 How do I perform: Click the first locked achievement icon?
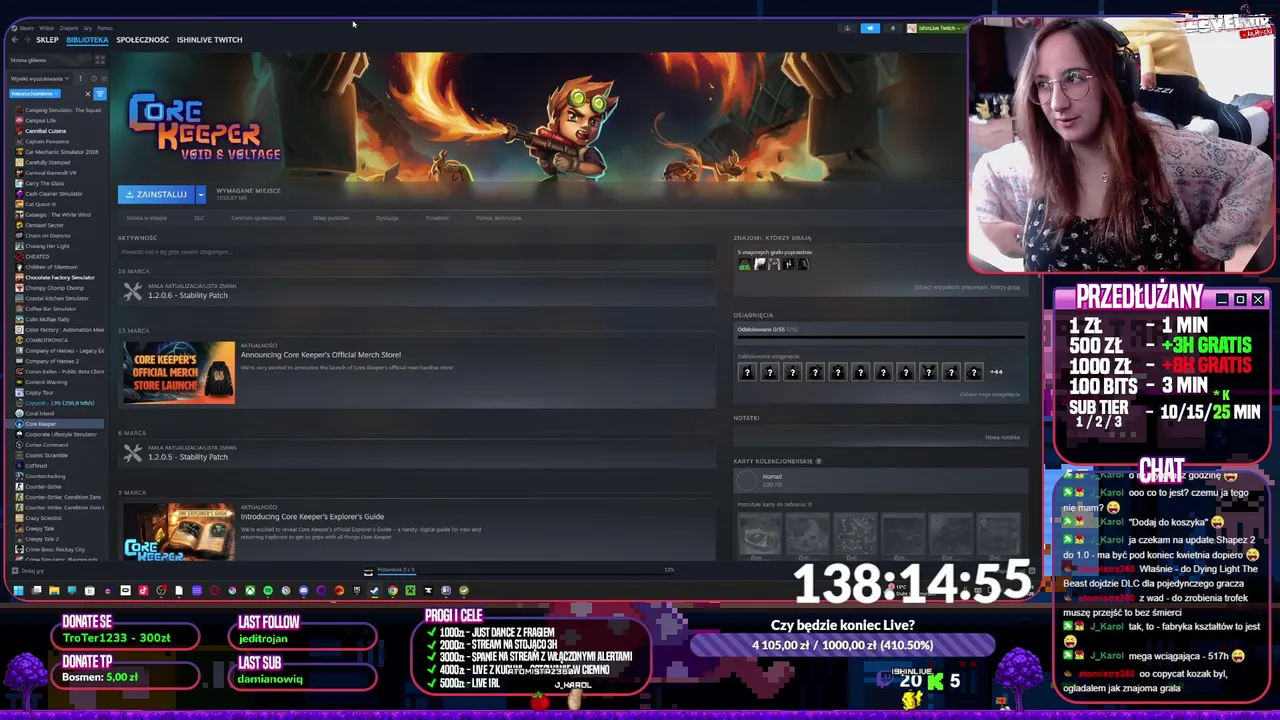747,372
